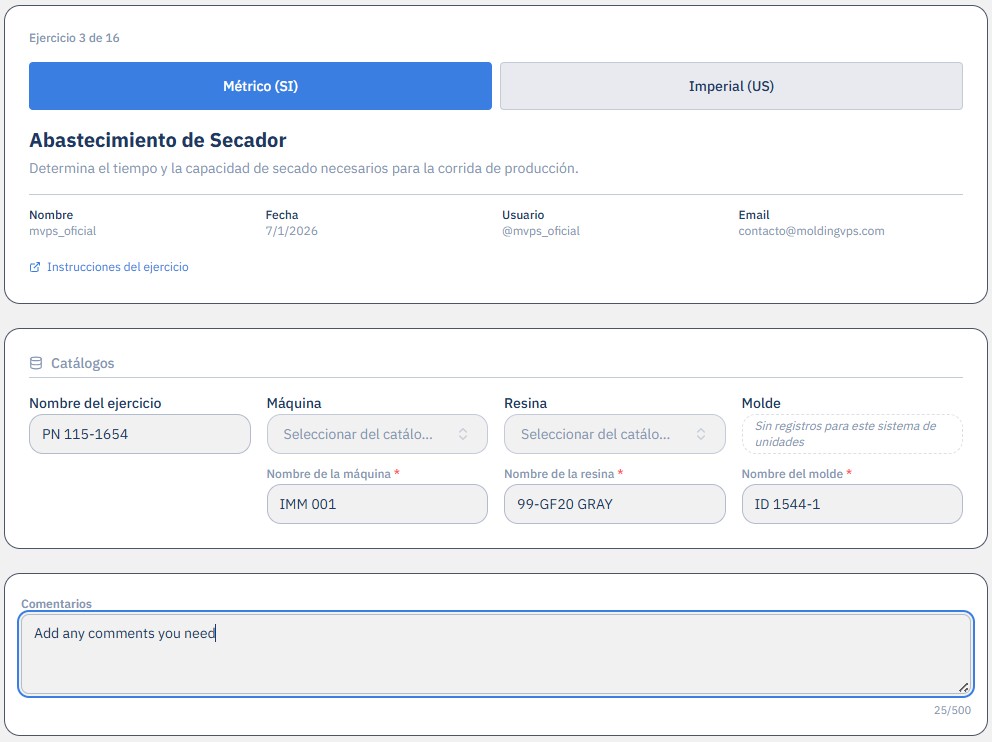Viewport: 992px width, 742px height.
Task: Click the up-down chevron icon in Máquina selector
Action: (463, 434)
